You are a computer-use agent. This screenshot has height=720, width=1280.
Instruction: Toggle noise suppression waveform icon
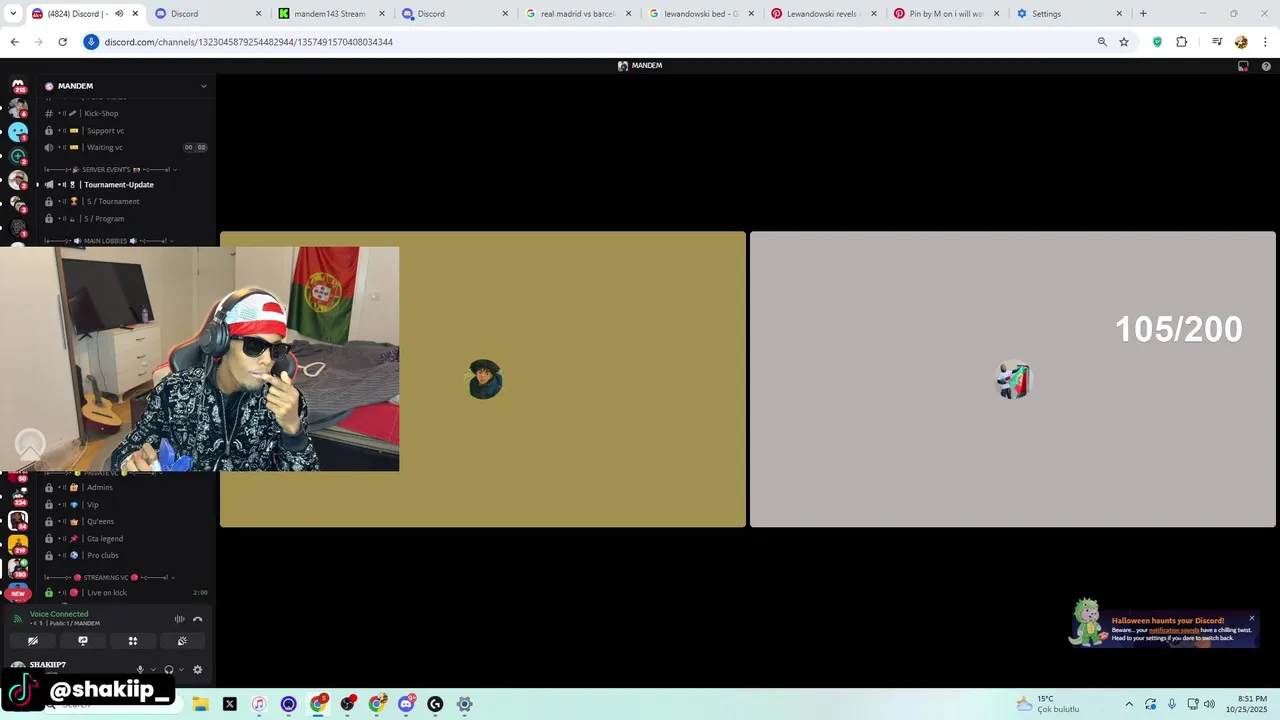180,619
